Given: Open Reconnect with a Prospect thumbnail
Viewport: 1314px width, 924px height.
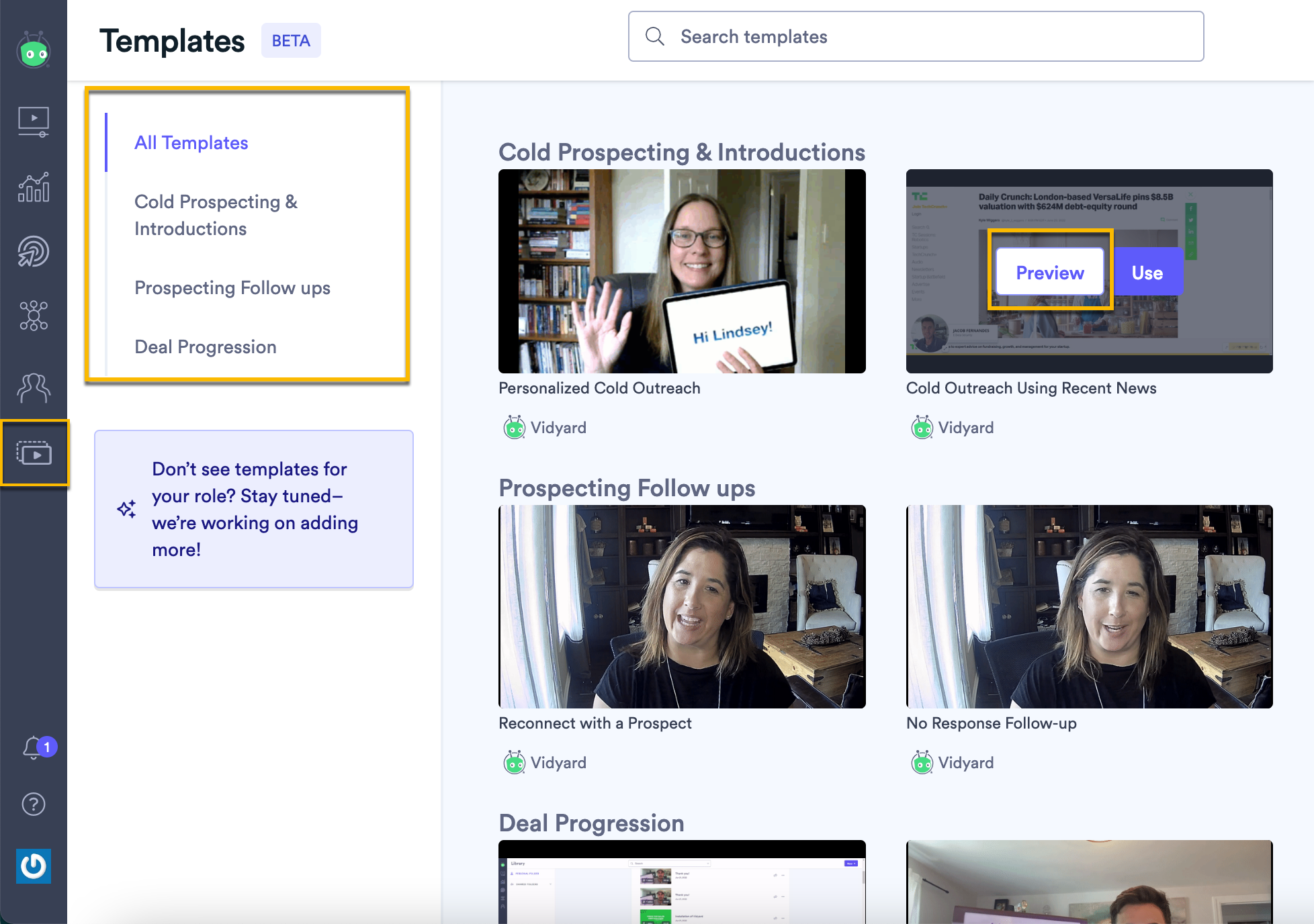Looking at the screenshot, I should tap(682, 606).
